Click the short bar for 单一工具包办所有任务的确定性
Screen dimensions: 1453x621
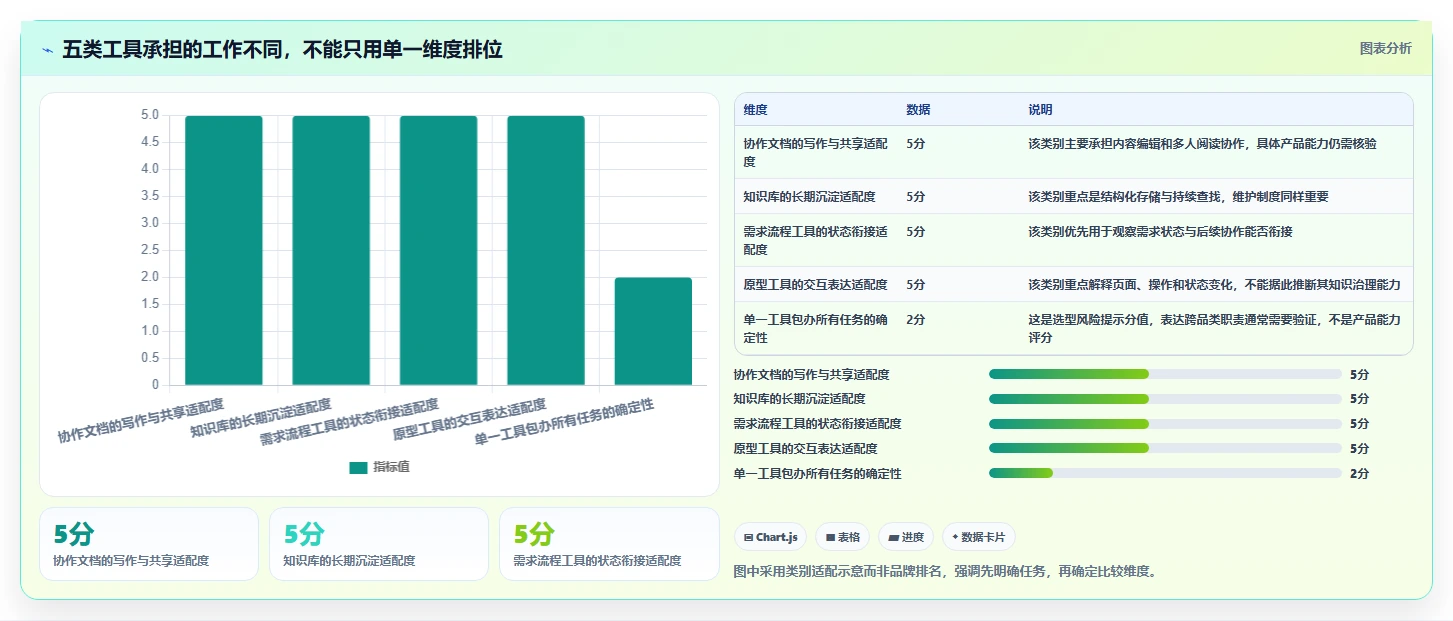pyautogui.click(x=653, y=331)
